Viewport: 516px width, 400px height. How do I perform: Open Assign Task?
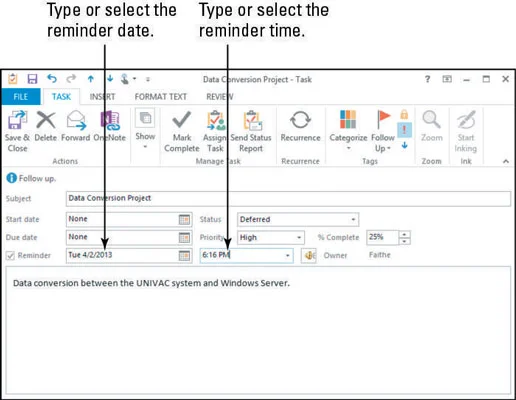[x=216, y=121]
